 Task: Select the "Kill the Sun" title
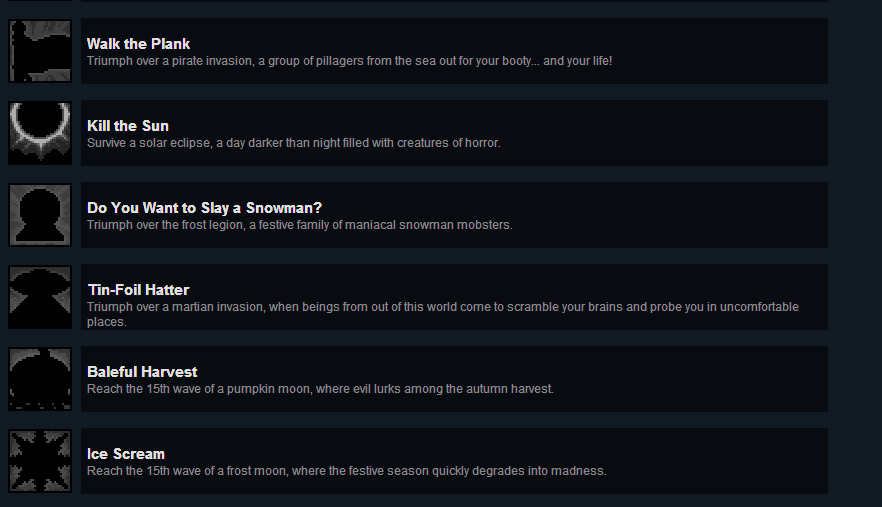pyautogui.click(x=128, y=126)
